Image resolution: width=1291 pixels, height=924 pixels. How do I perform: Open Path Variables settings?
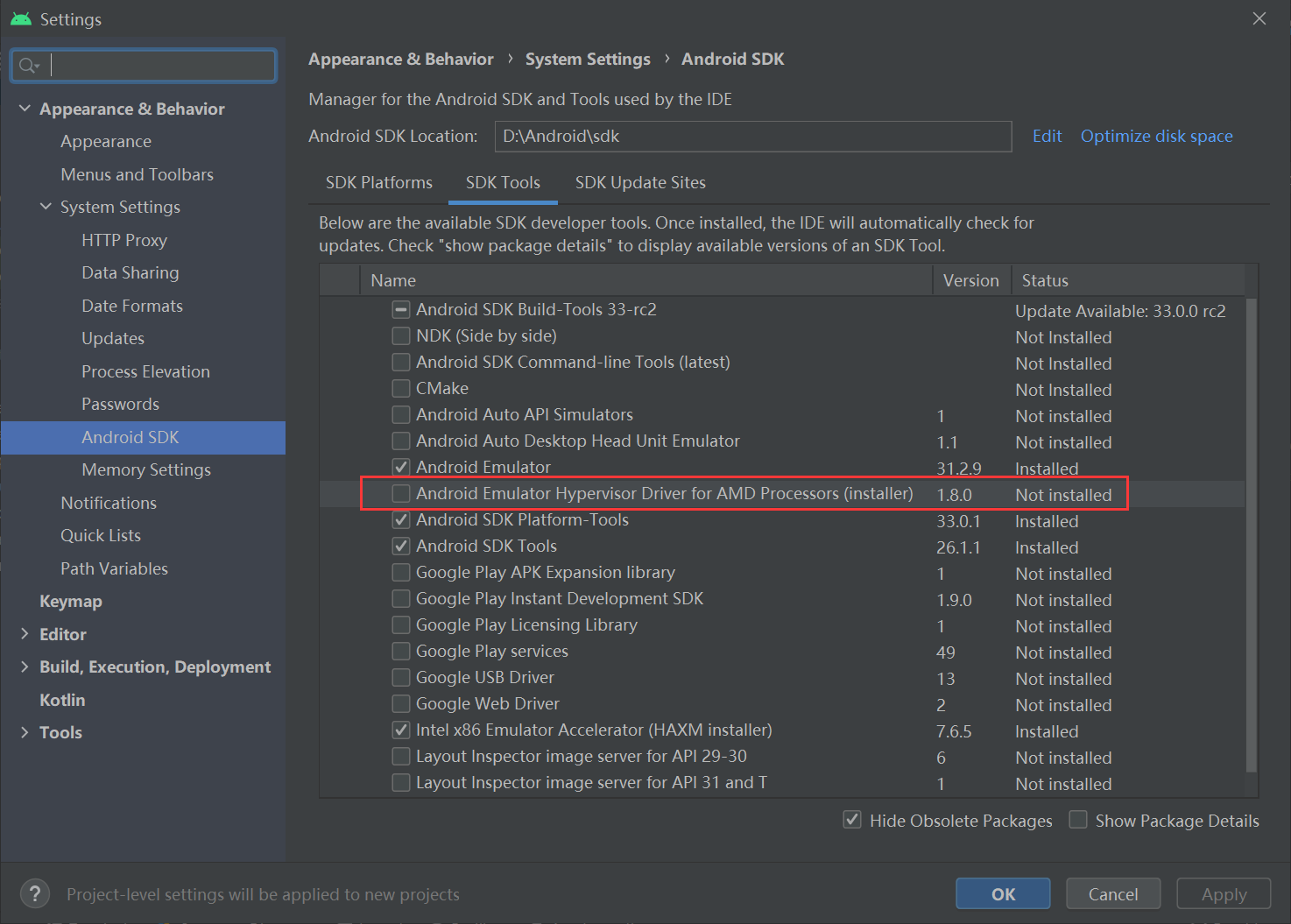point(114,568)
